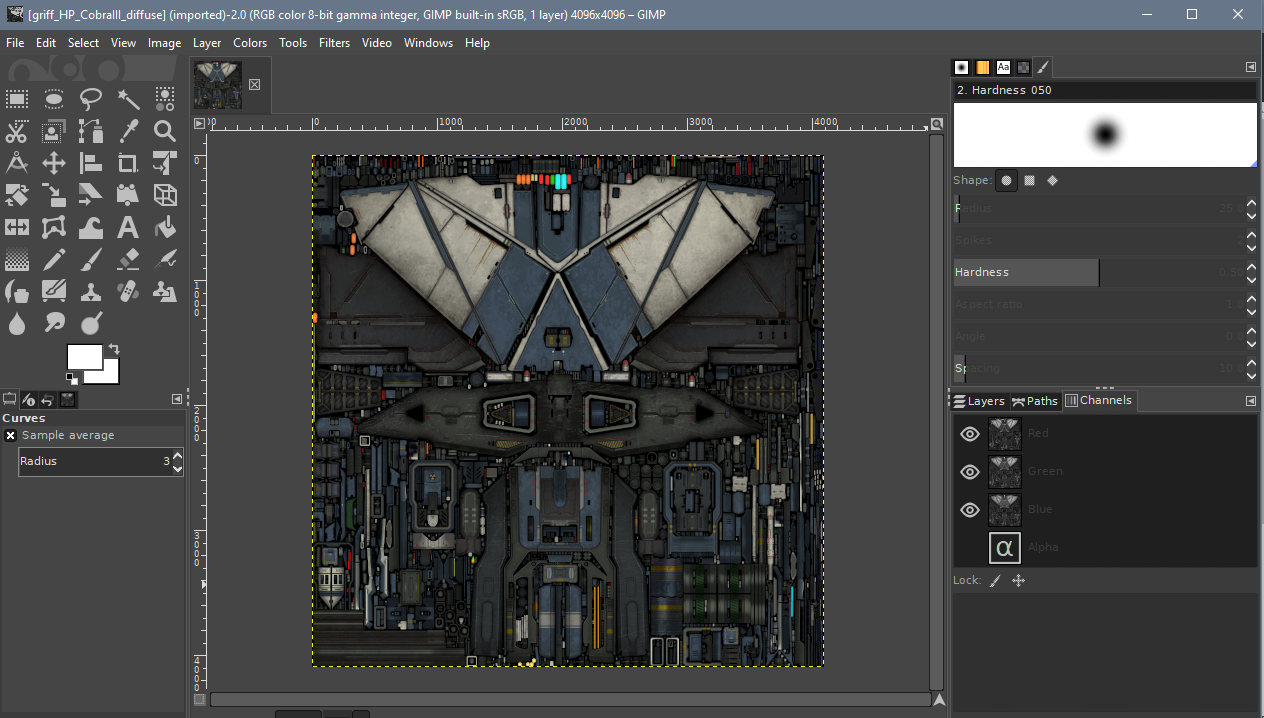Select the Select by Color tool
This screenshot has height=718, width=1264.
(x=165, y=98)
